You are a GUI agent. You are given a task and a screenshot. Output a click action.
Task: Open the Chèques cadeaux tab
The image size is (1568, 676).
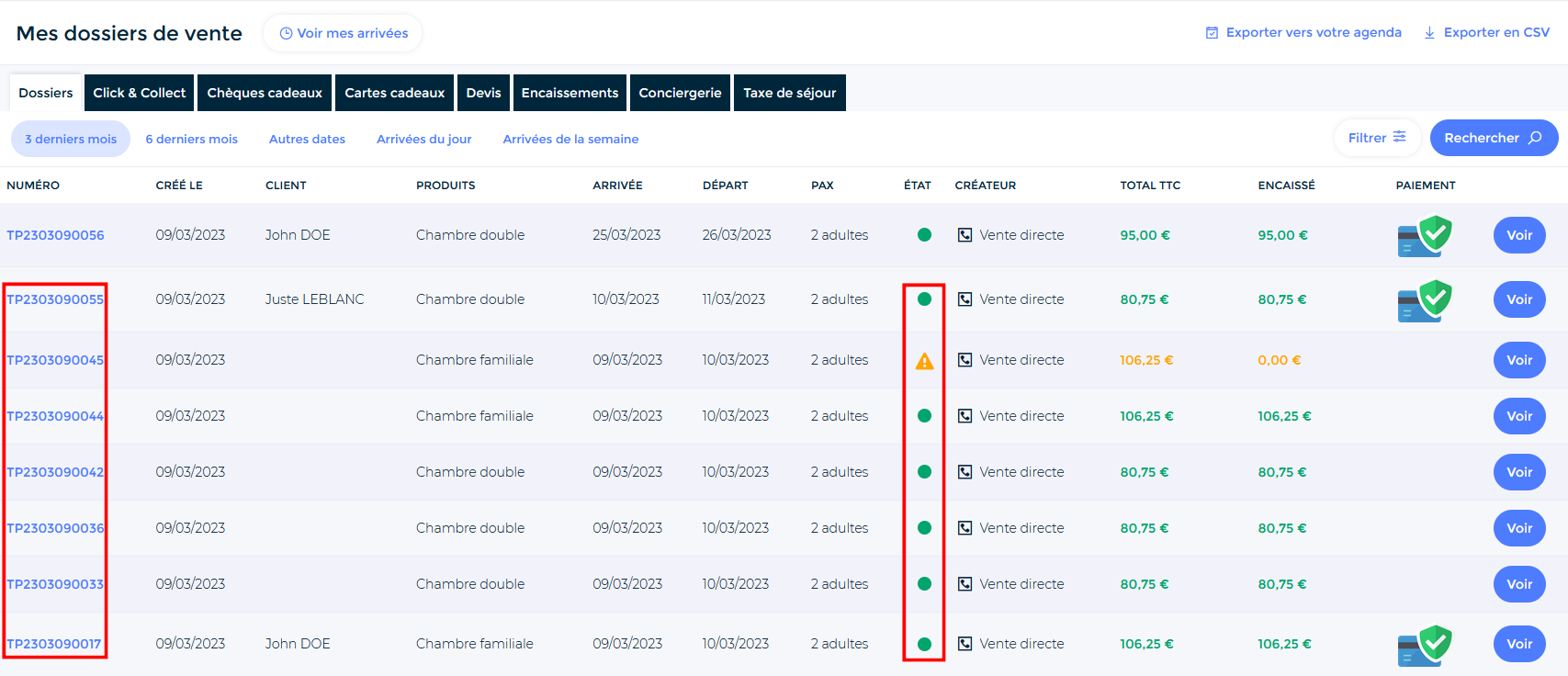(x=265, y=93)
